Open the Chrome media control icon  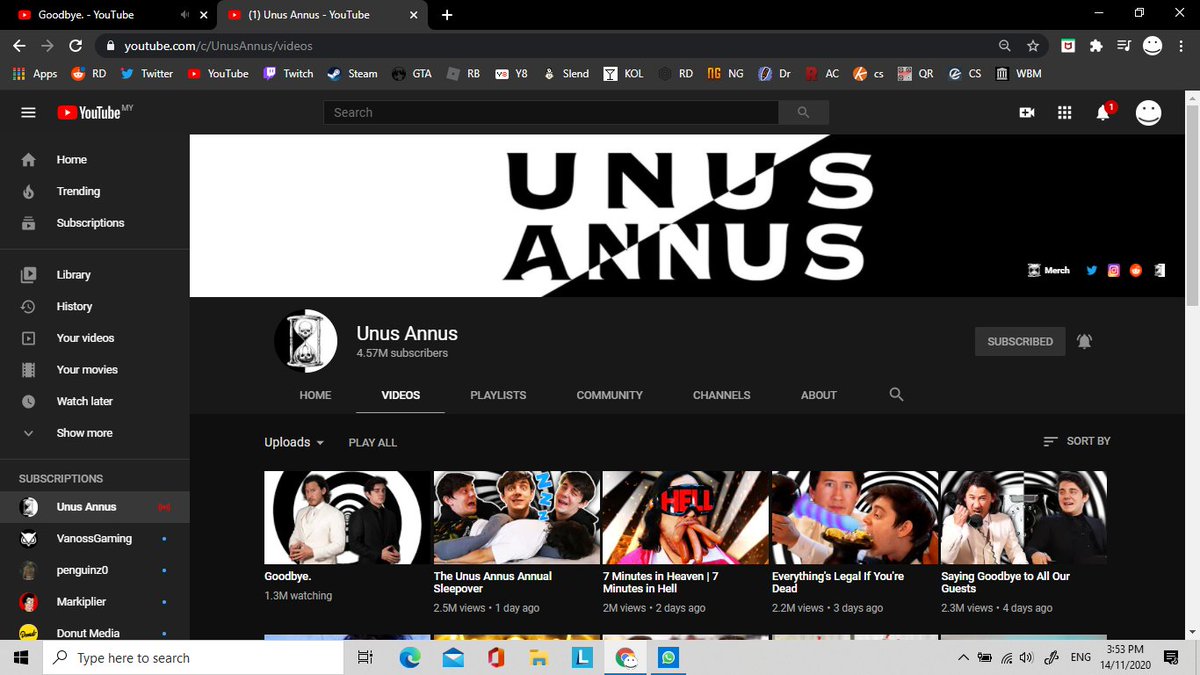1124,46
